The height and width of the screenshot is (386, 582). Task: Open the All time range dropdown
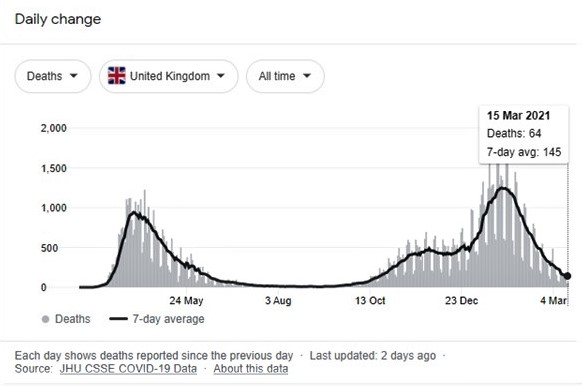[285, 76]
